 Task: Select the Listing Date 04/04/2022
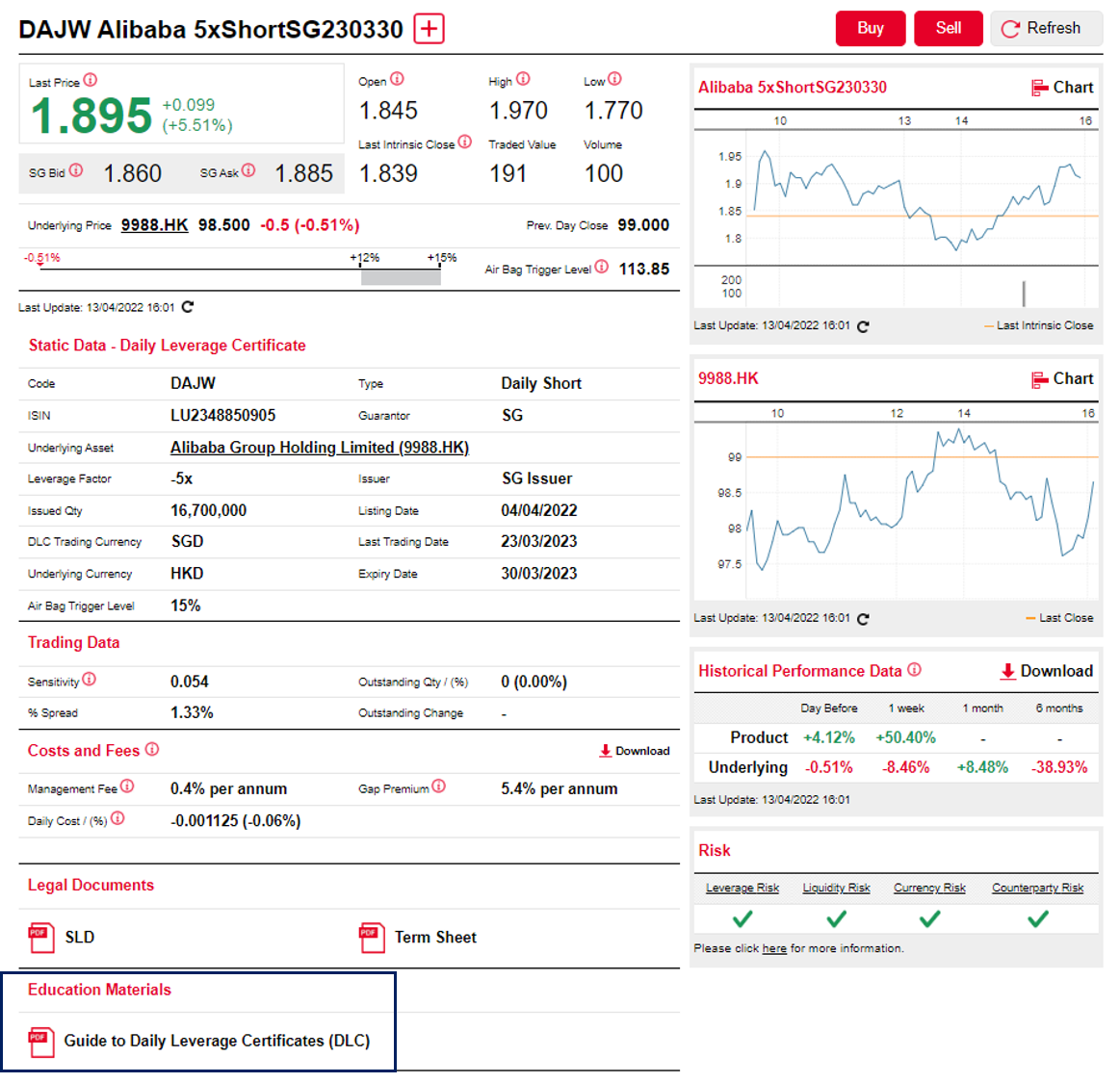[539, 511]
